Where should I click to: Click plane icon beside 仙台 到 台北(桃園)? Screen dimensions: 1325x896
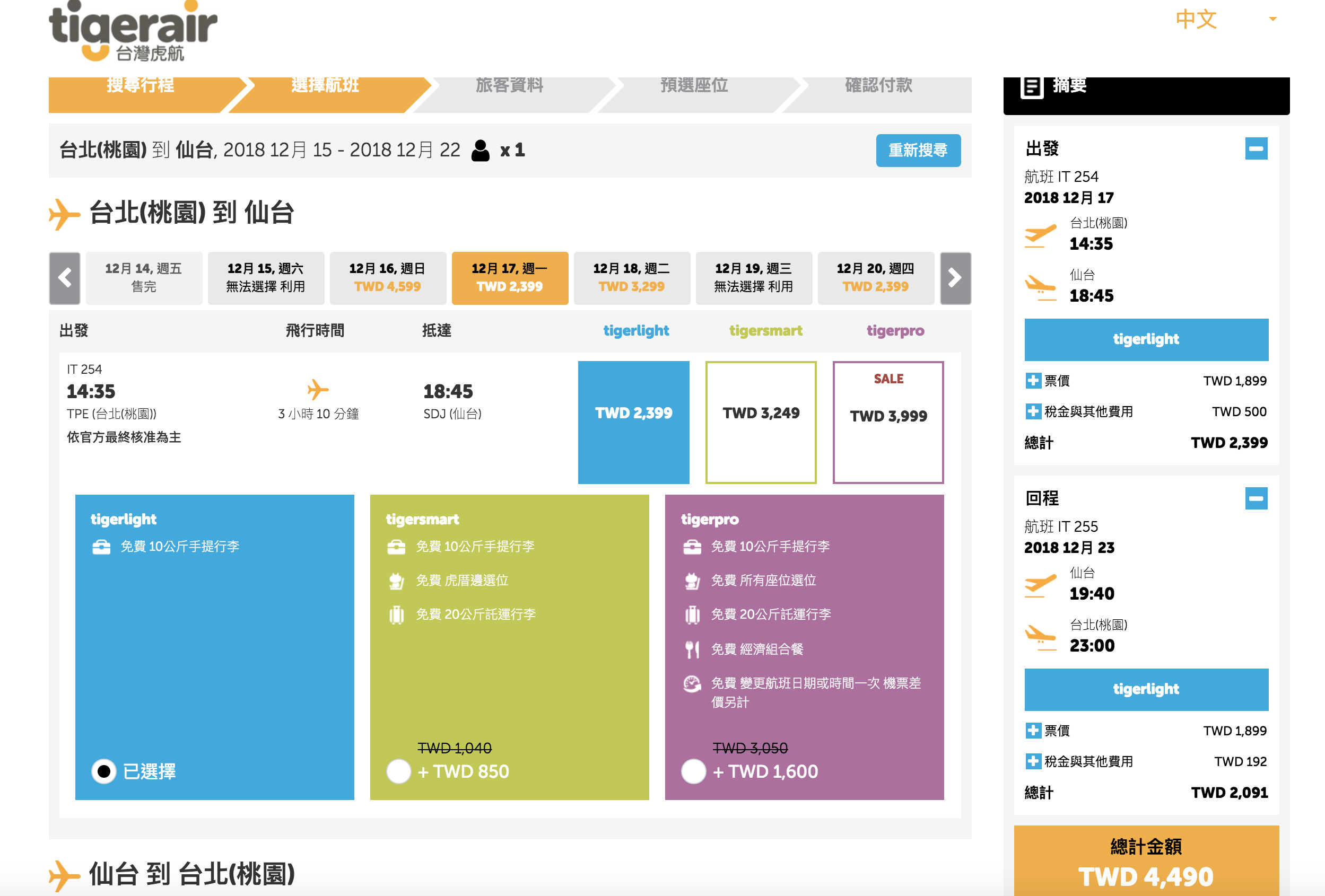tap(64, 875)
